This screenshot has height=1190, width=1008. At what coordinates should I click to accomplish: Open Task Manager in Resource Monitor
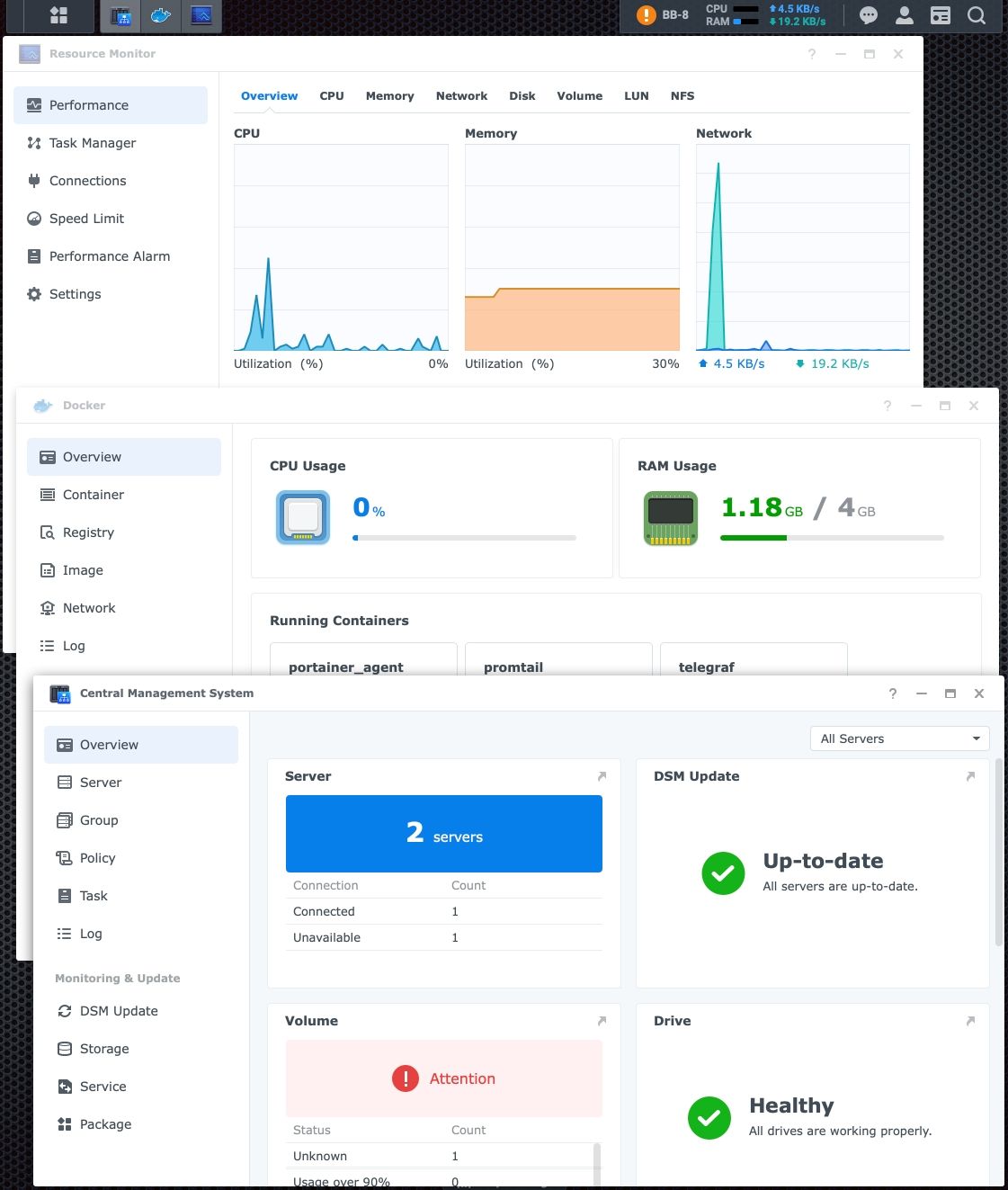click(111, 143)
